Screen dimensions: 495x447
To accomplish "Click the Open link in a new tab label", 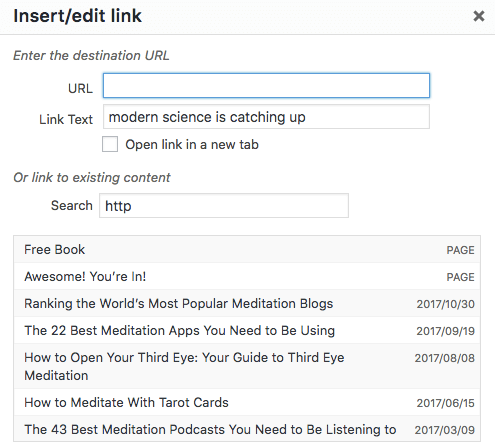I will (x=192, y=145).
